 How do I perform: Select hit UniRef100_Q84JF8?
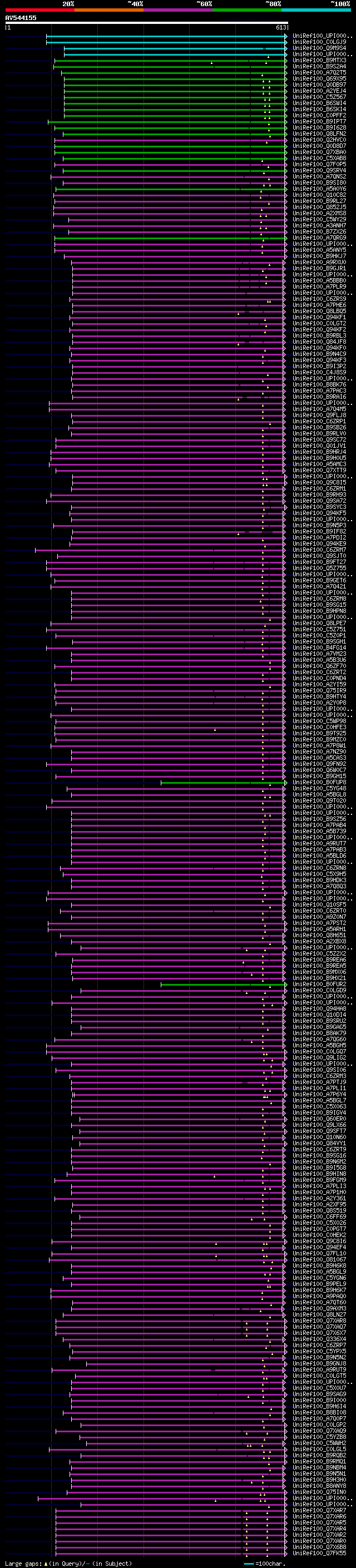click(x=319, y=342)
